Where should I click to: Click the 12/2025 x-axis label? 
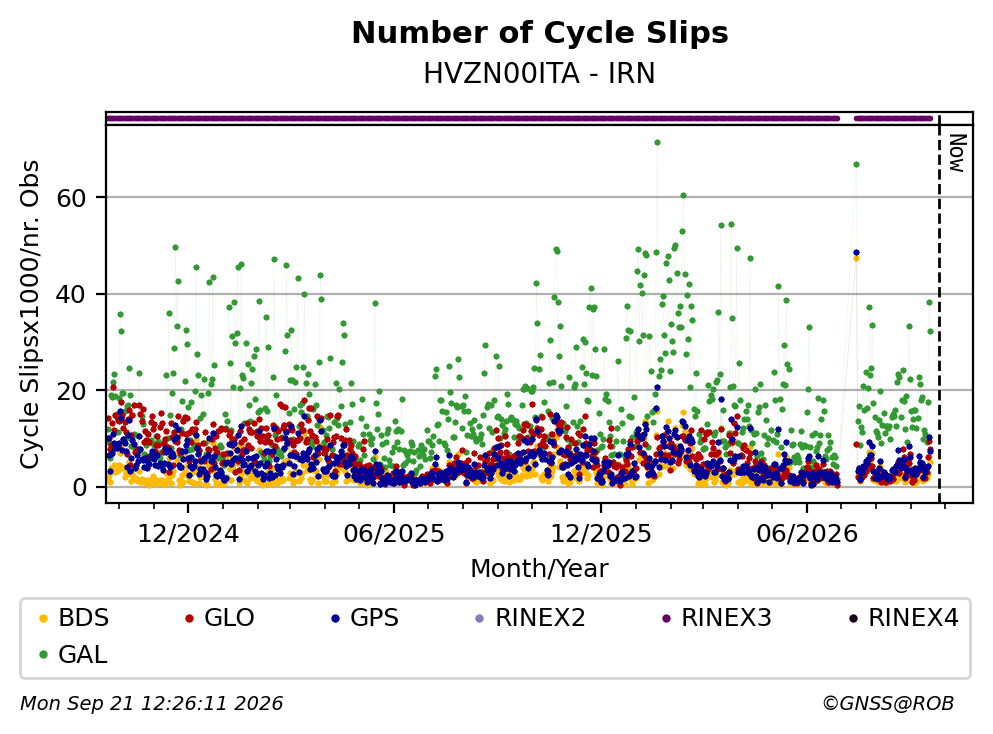(600, 534)
